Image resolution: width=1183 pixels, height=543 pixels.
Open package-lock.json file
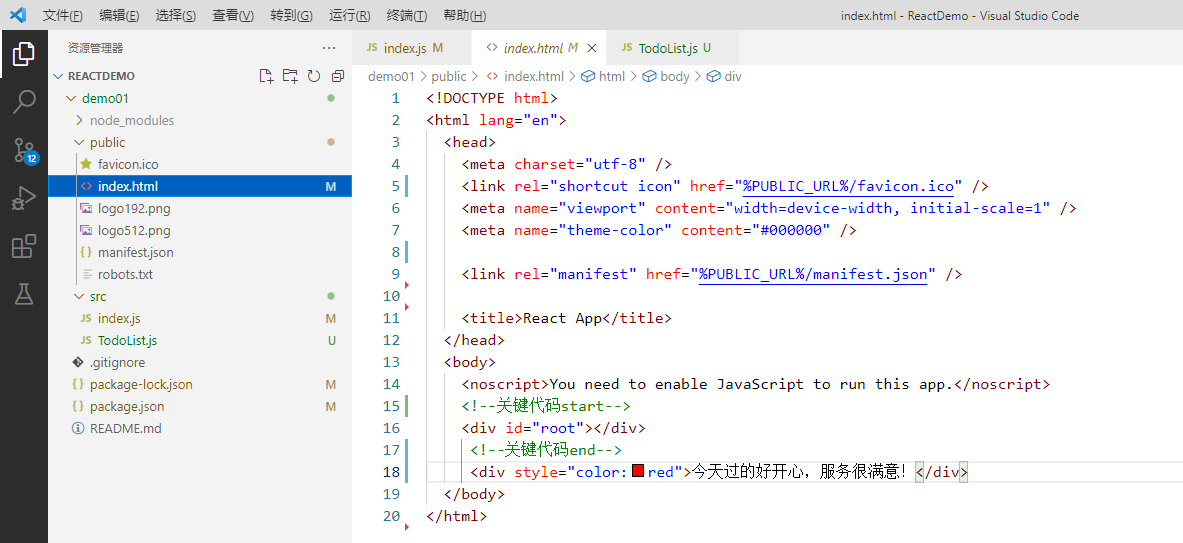click(x=200, y=385)
